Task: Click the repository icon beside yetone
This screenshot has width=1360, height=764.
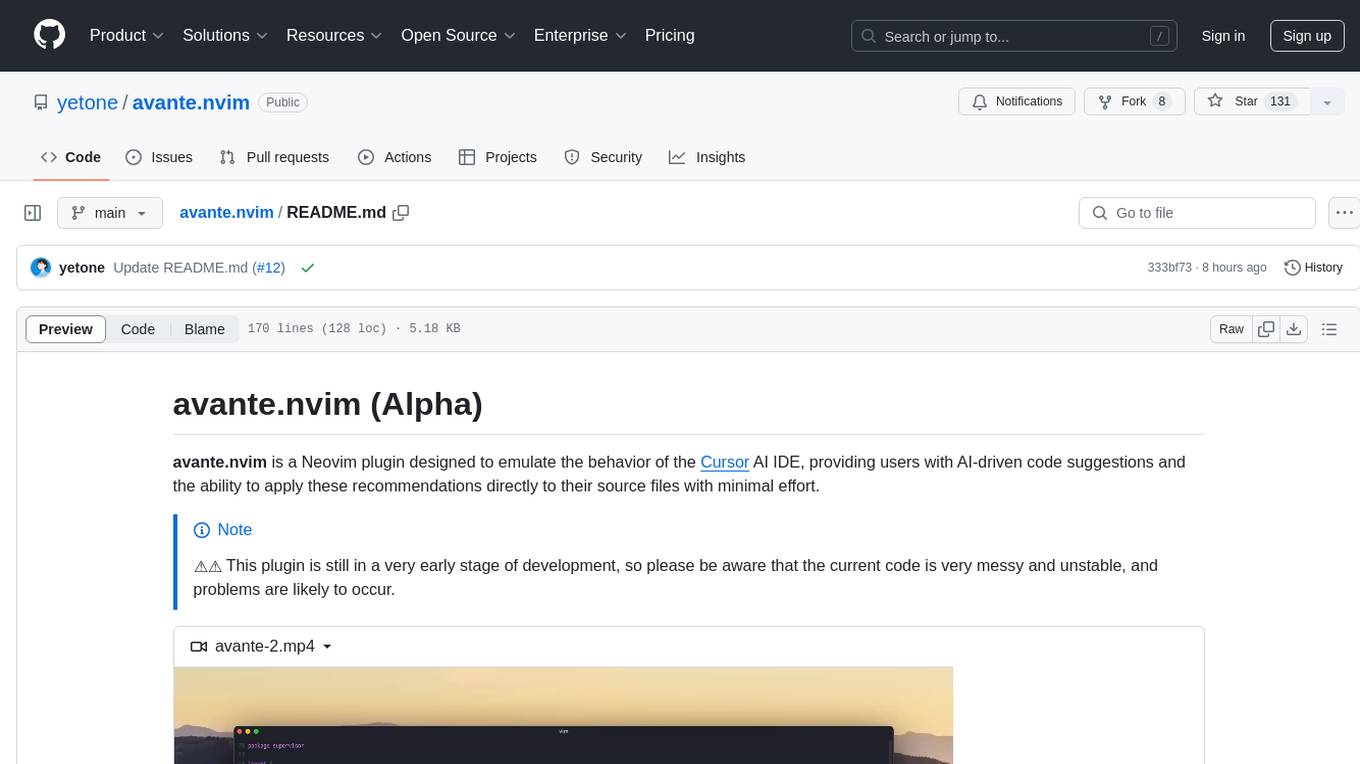Action: pos(40,102)
